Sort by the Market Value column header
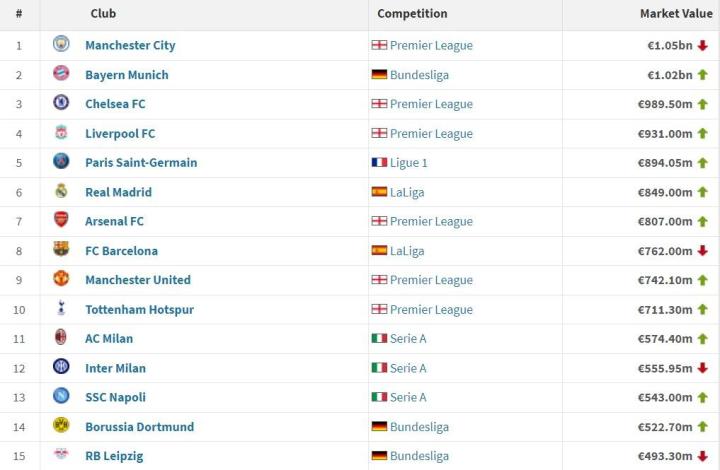 tap(676, 14)
